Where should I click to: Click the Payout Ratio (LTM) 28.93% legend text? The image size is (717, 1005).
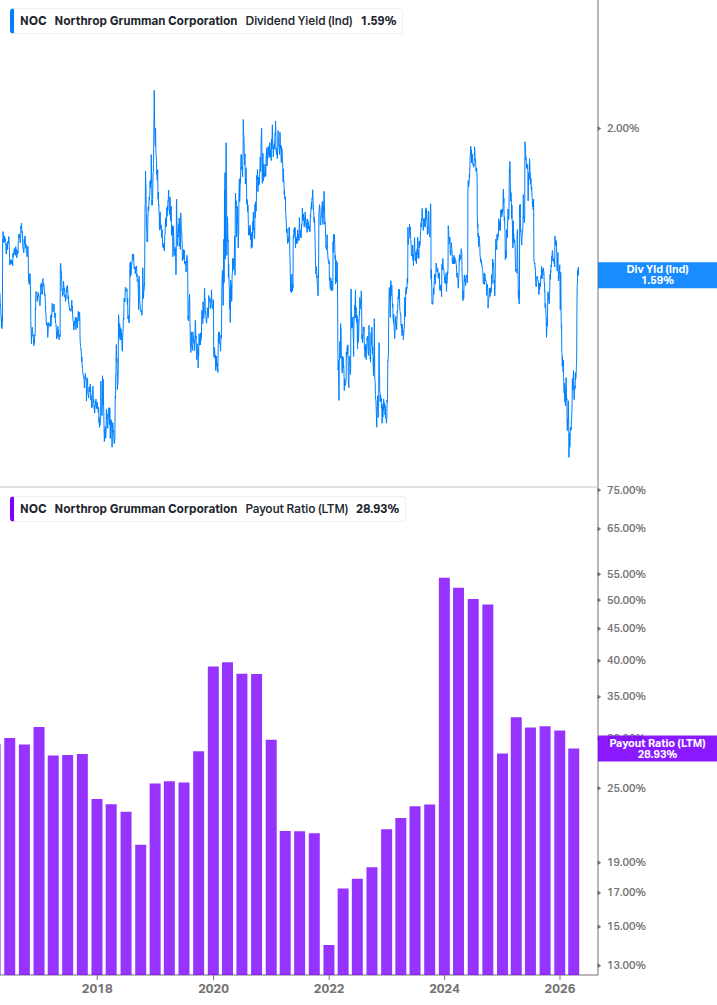(322, 509)
